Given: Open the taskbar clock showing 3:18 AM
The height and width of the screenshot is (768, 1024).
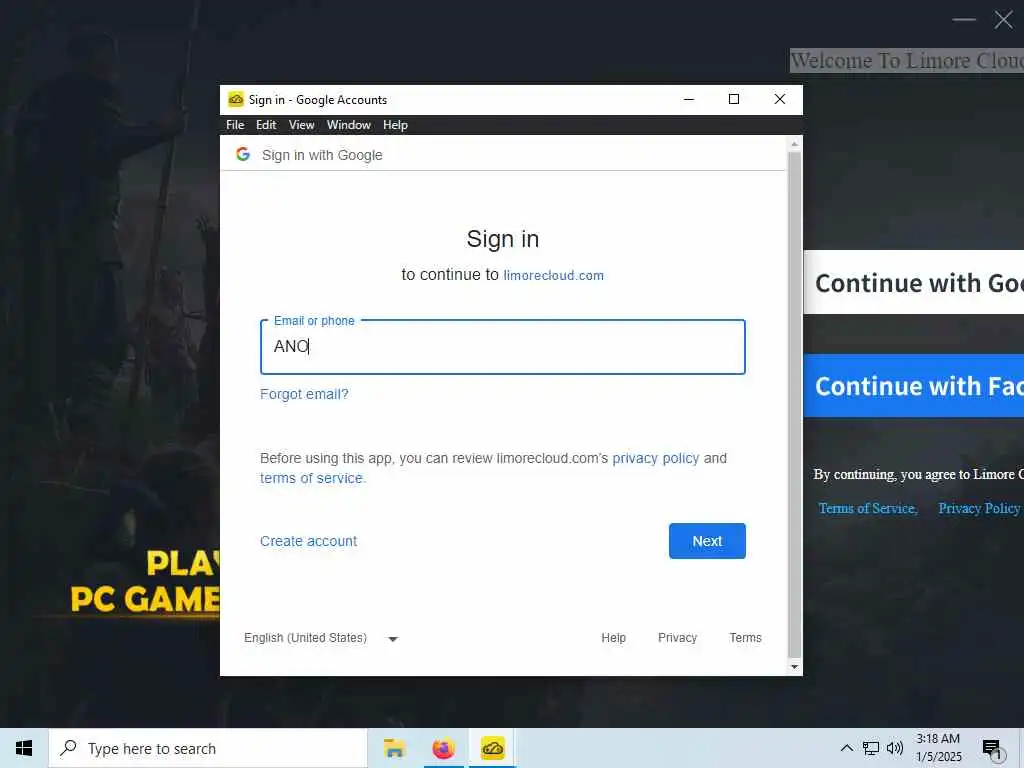Looking at the screenshot, I should coord(938,748).
